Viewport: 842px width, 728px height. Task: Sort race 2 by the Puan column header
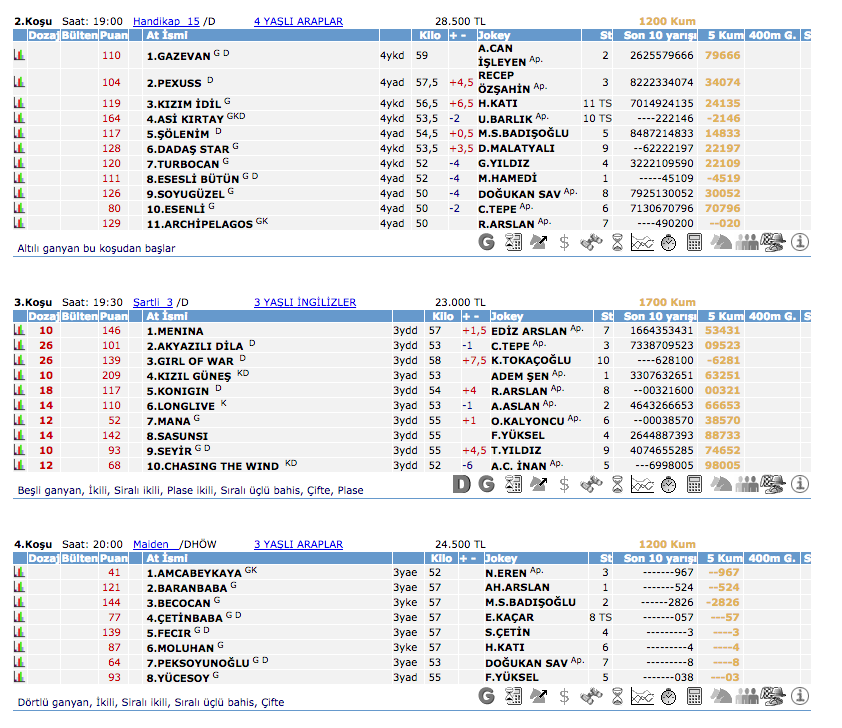click(x=114, y=35)
